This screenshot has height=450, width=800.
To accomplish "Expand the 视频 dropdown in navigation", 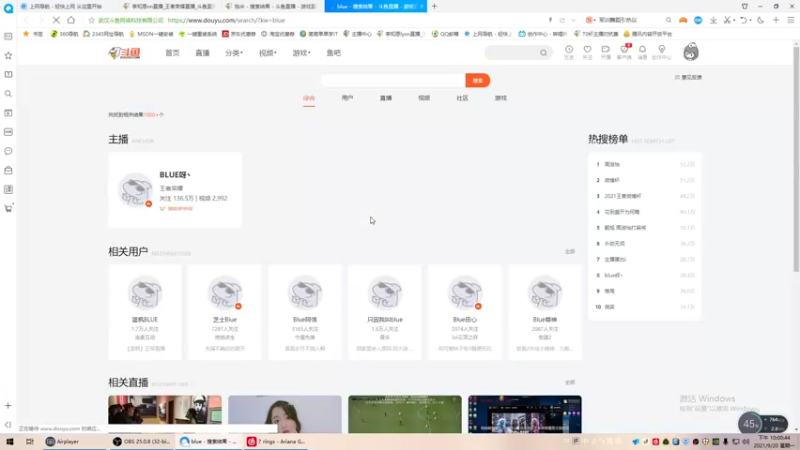I will click(x=267, y=53).
